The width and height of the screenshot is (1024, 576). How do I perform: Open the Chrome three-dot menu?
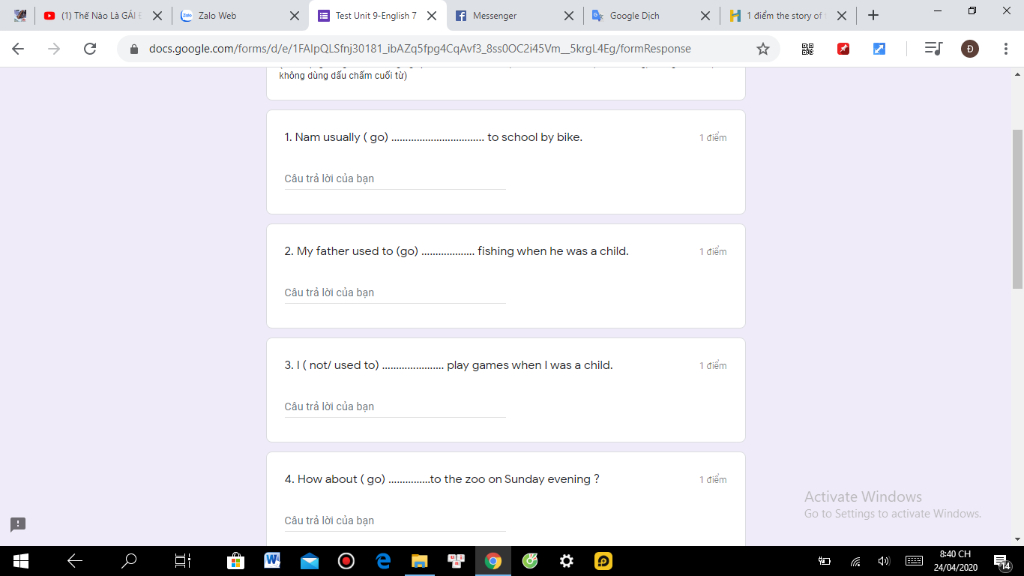(x=1006, y=48)
